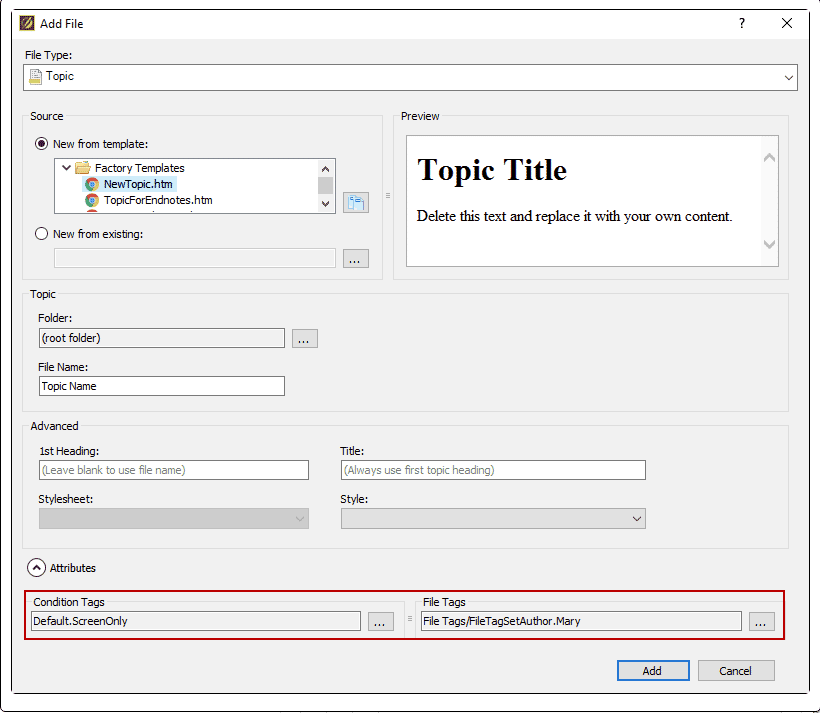
Task: Select New from template radio button
Action: tap(41, 144)
